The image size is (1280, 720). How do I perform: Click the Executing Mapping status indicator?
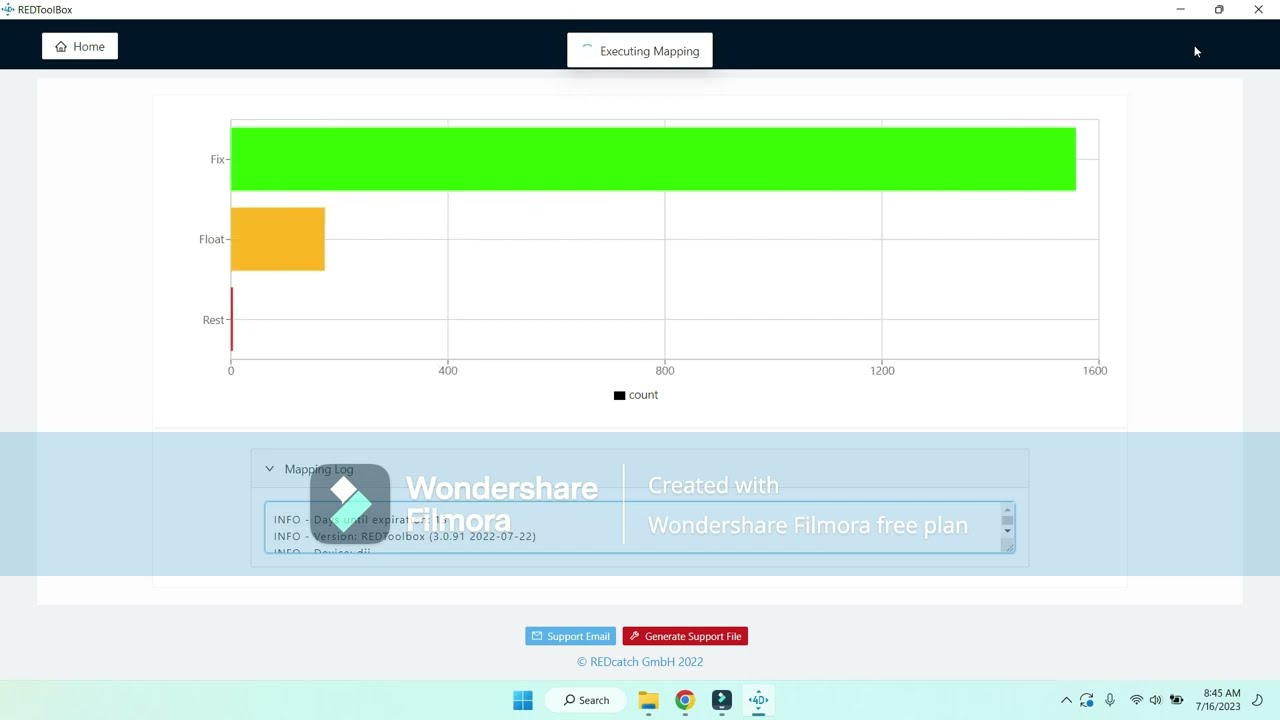640,51
